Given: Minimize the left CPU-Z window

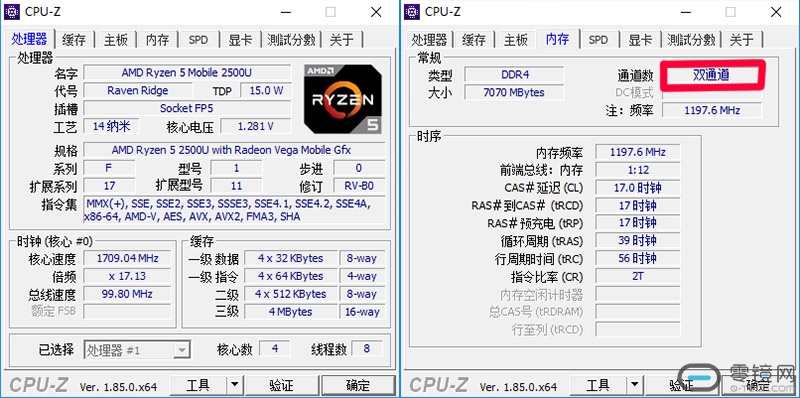Looking at the screenshot, I should 286,12.
